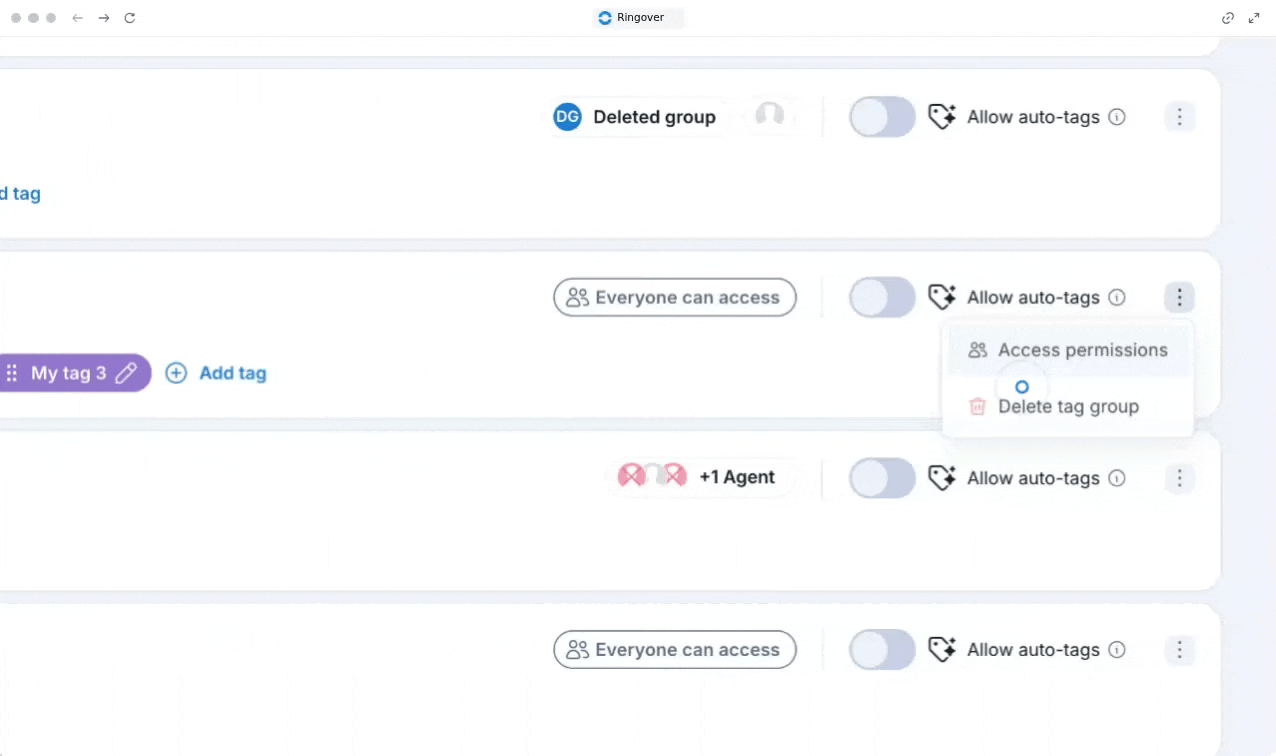Click the pencil icon on My tag 3
The height and width of the screenshot is (756, 1276).
125,373
